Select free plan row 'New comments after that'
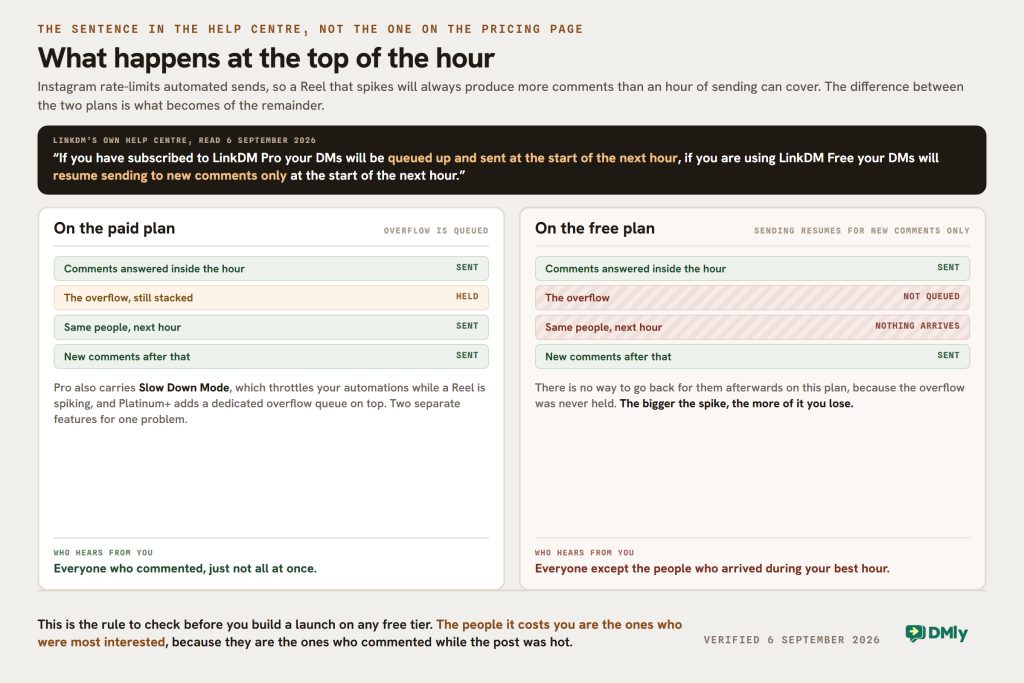The width and height of the screenshot is (1024, 683). pos(752,357)
